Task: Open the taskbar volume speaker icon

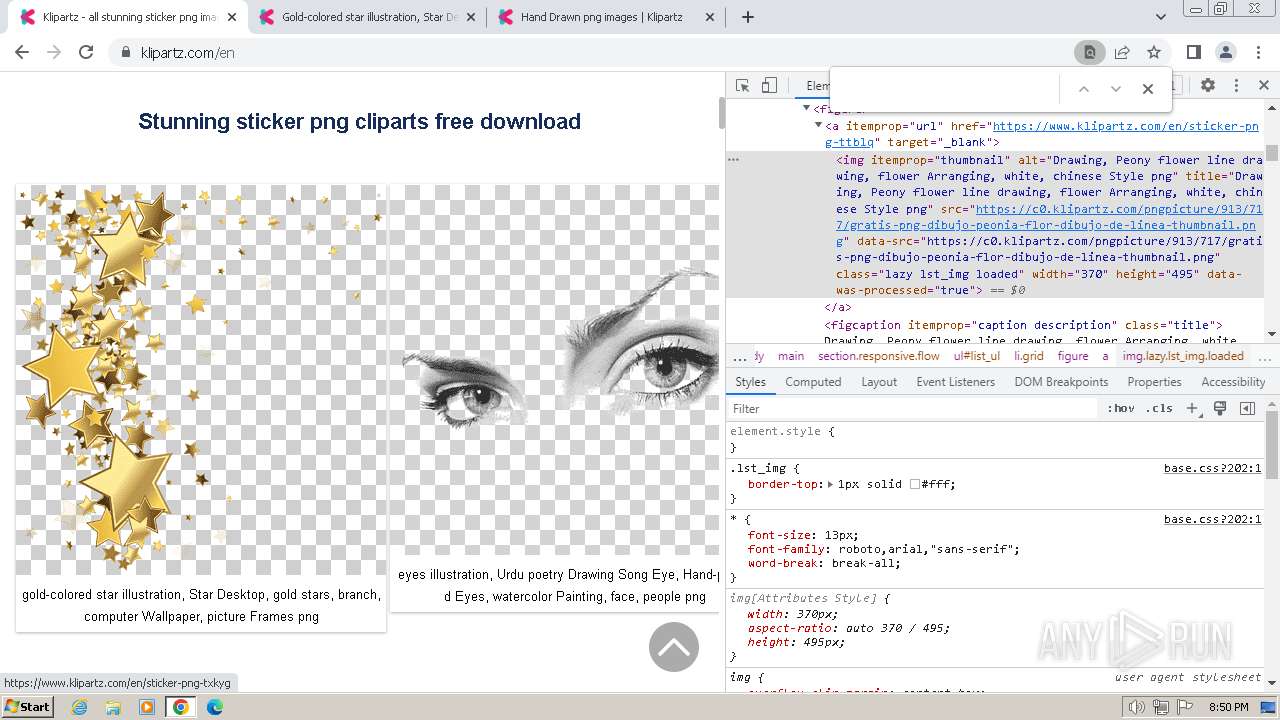Action: 1136,707
